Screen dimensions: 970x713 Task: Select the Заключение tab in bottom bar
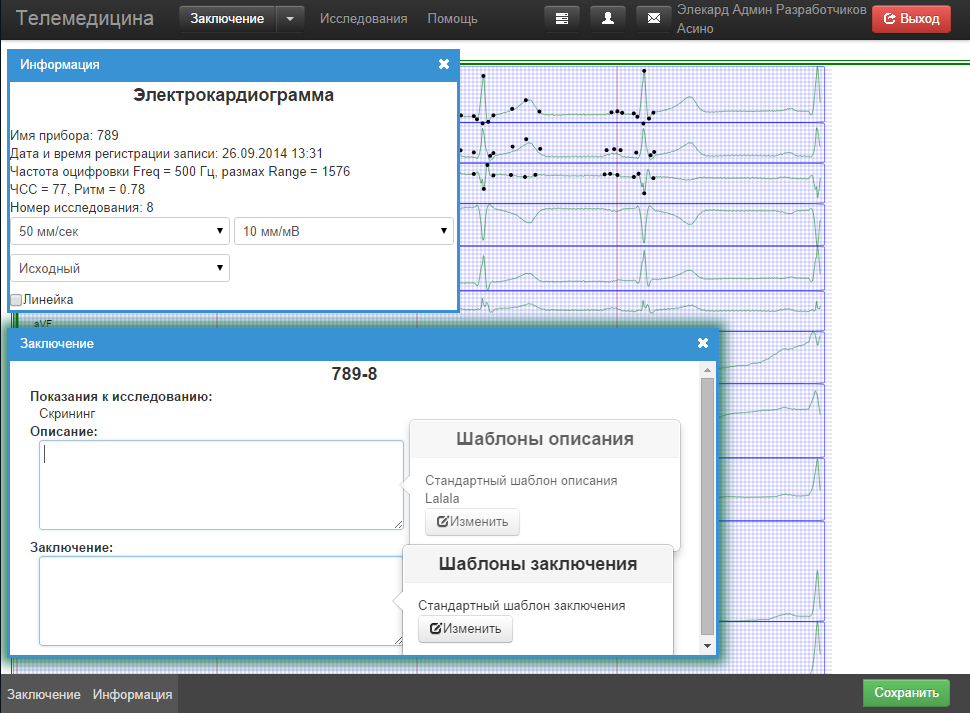(44, 694)
